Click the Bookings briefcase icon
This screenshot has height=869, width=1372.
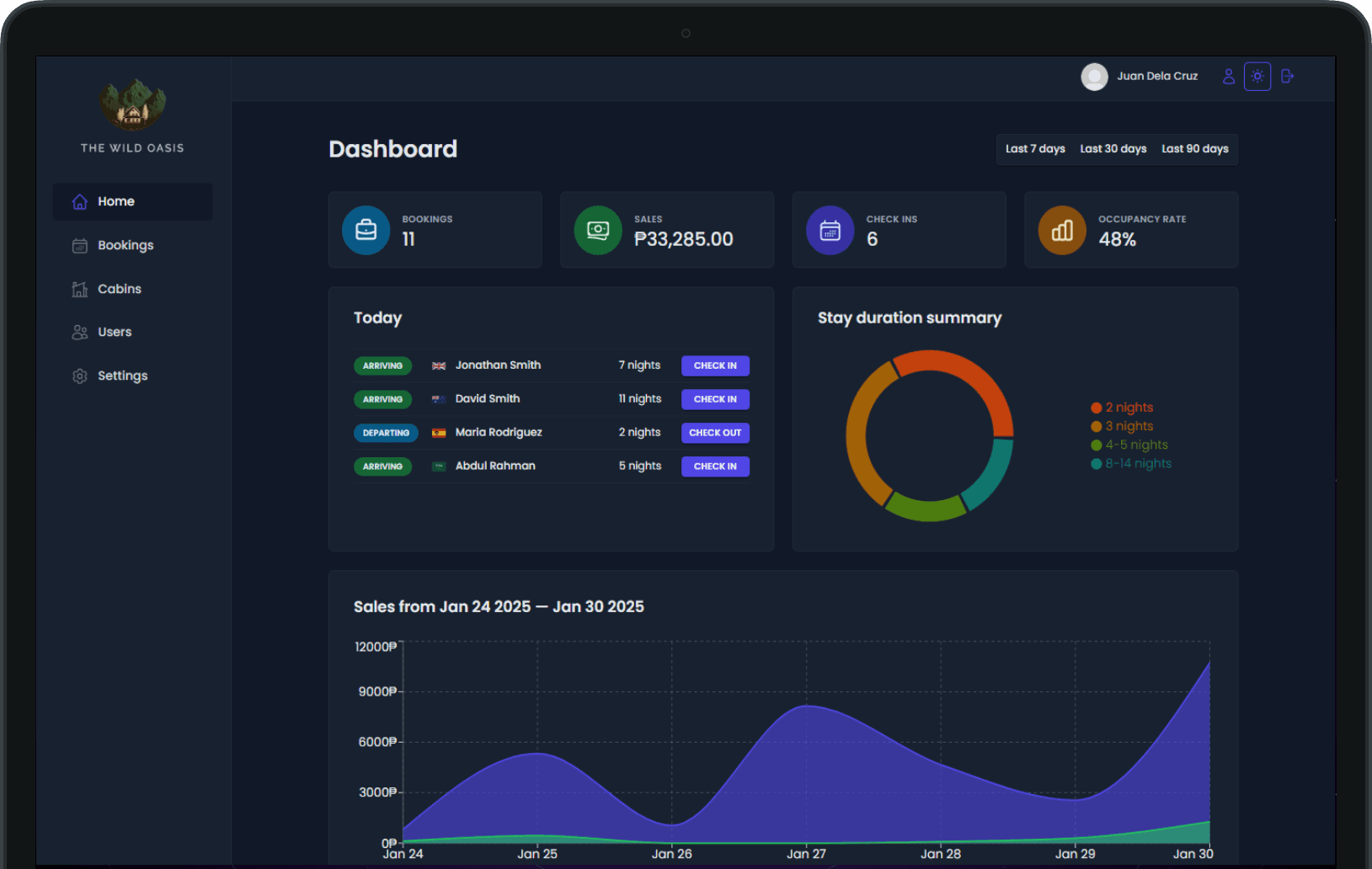pyautogui.click(x=366, y=230)
